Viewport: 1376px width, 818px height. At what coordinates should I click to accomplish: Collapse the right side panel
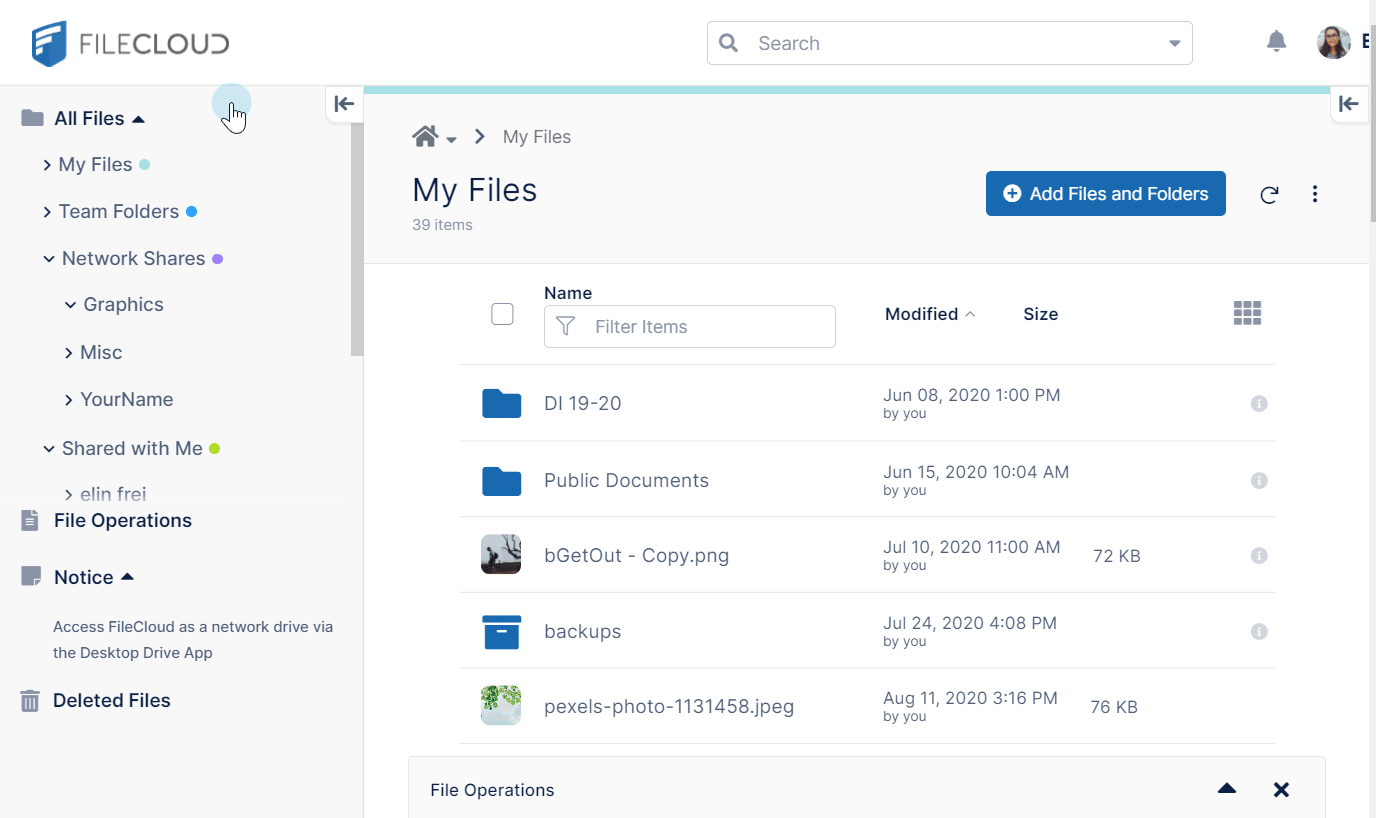(1348, 104)
